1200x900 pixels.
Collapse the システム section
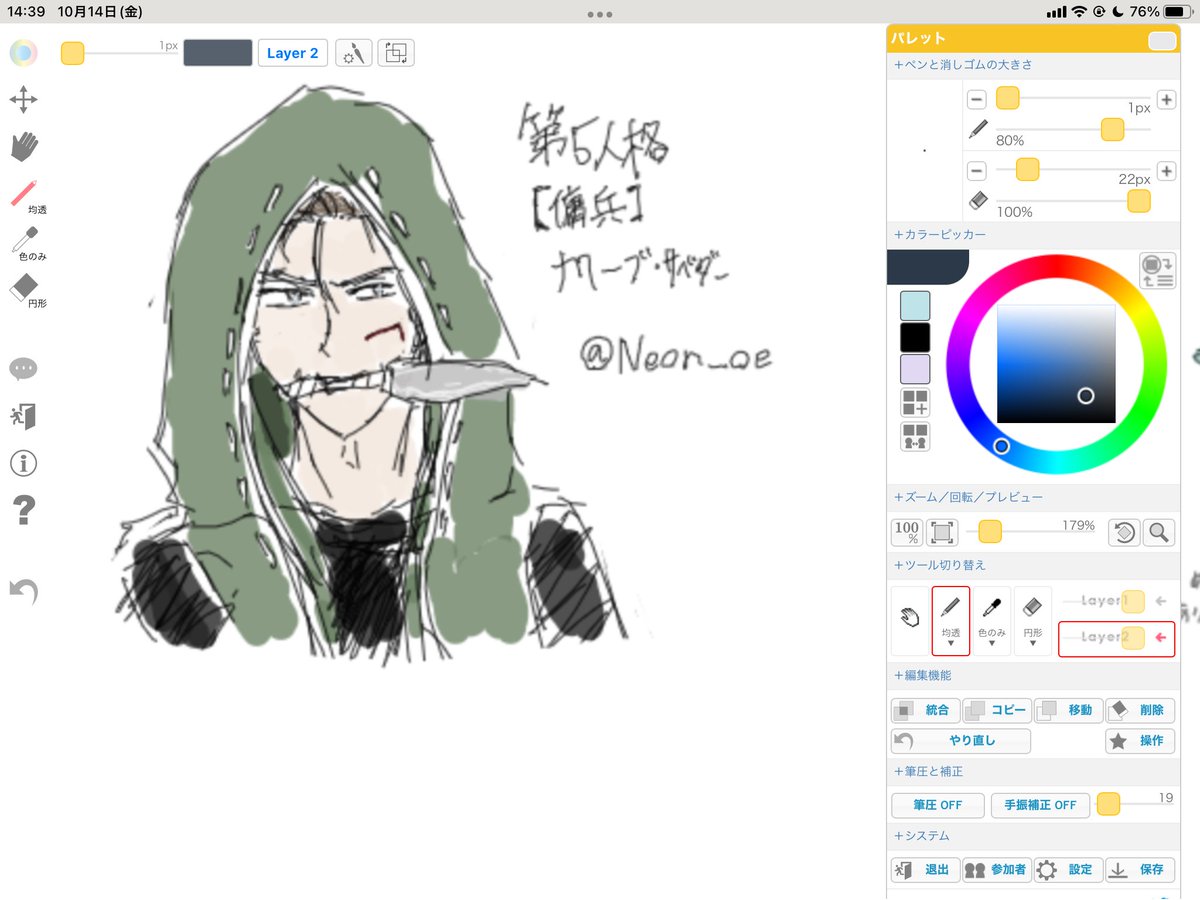point(923,836)
